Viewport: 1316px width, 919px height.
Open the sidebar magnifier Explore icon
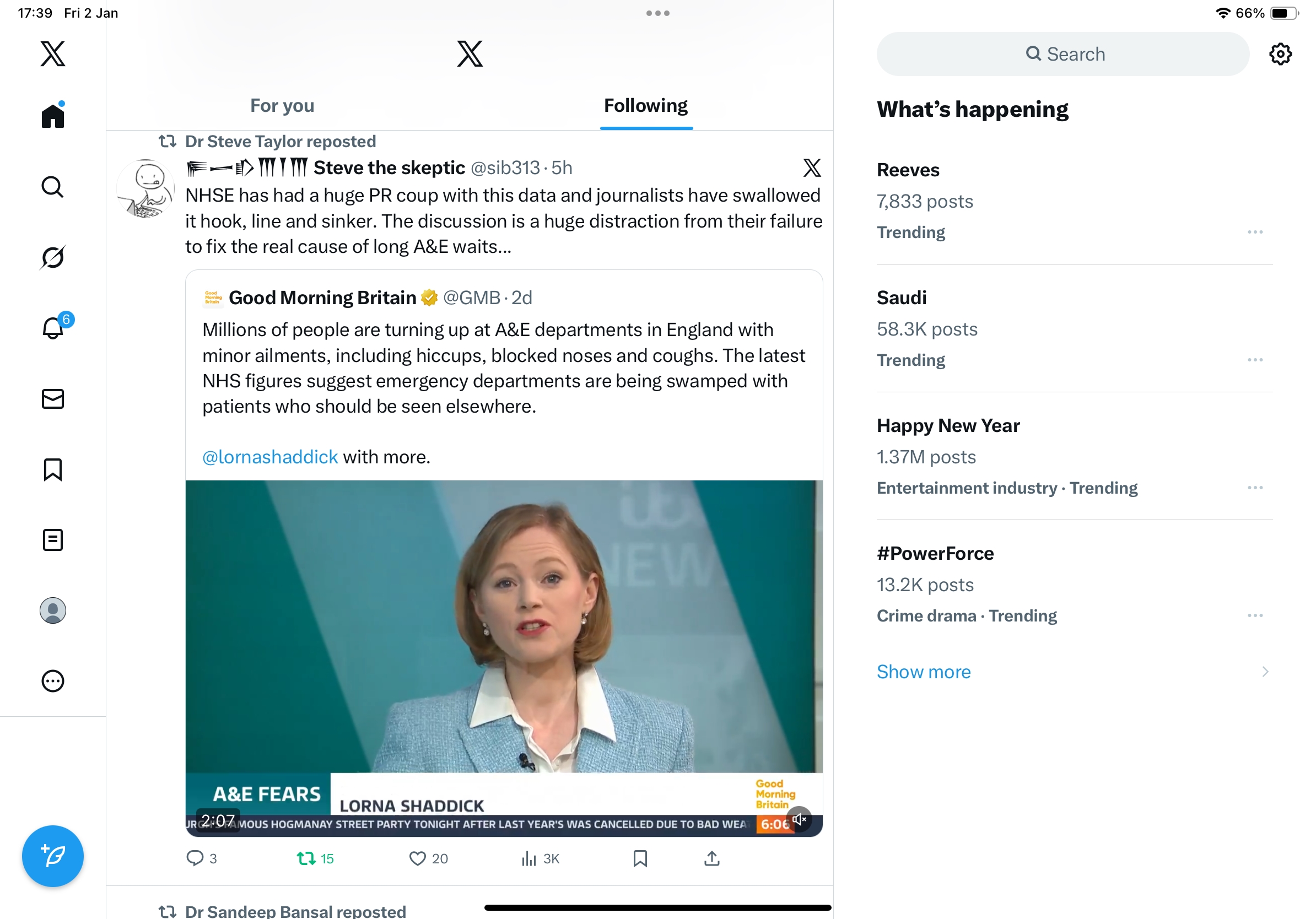pyautogui.click(x=53, y=187)
